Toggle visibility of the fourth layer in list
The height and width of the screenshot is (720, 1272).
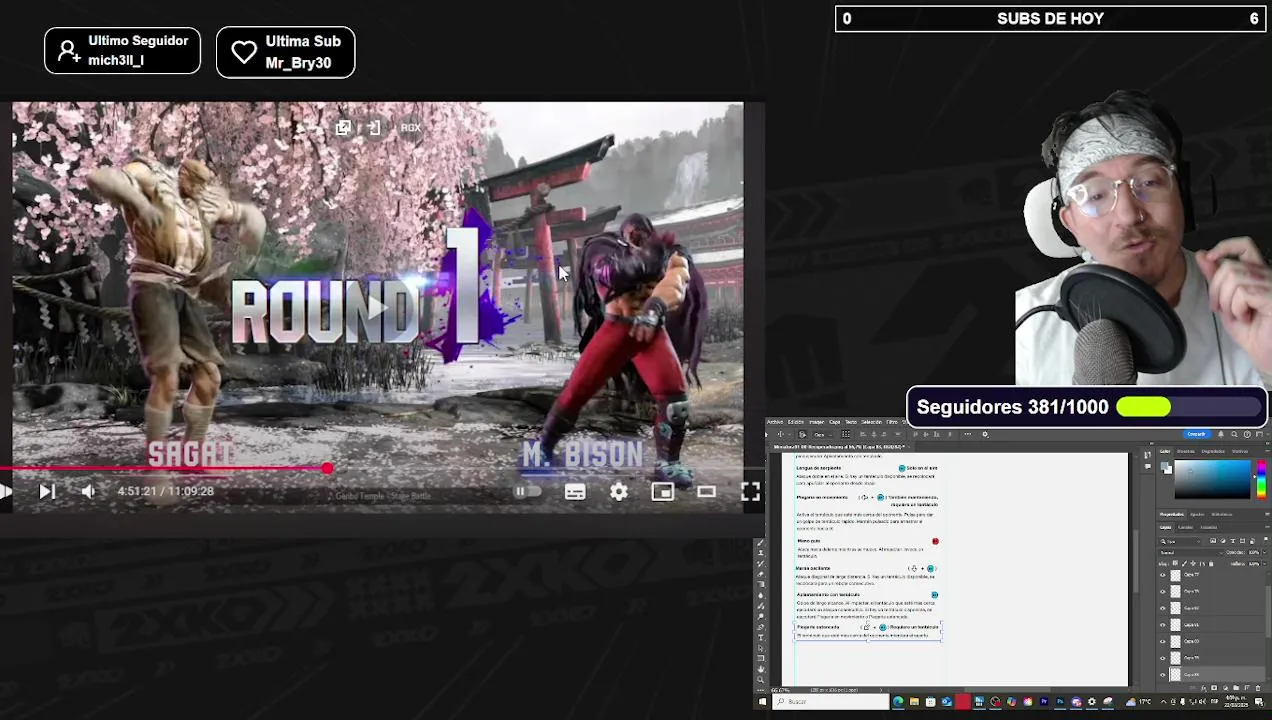[x=1163, y=625]
